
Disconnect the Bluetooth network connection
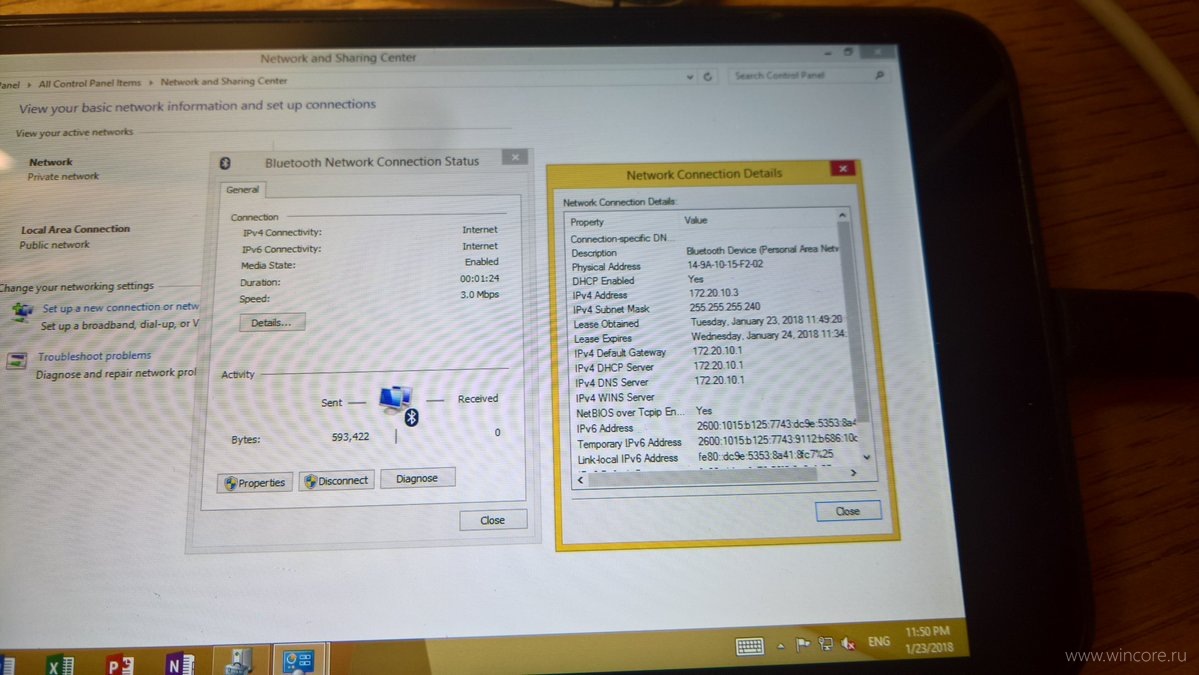(x=336, y=480)
